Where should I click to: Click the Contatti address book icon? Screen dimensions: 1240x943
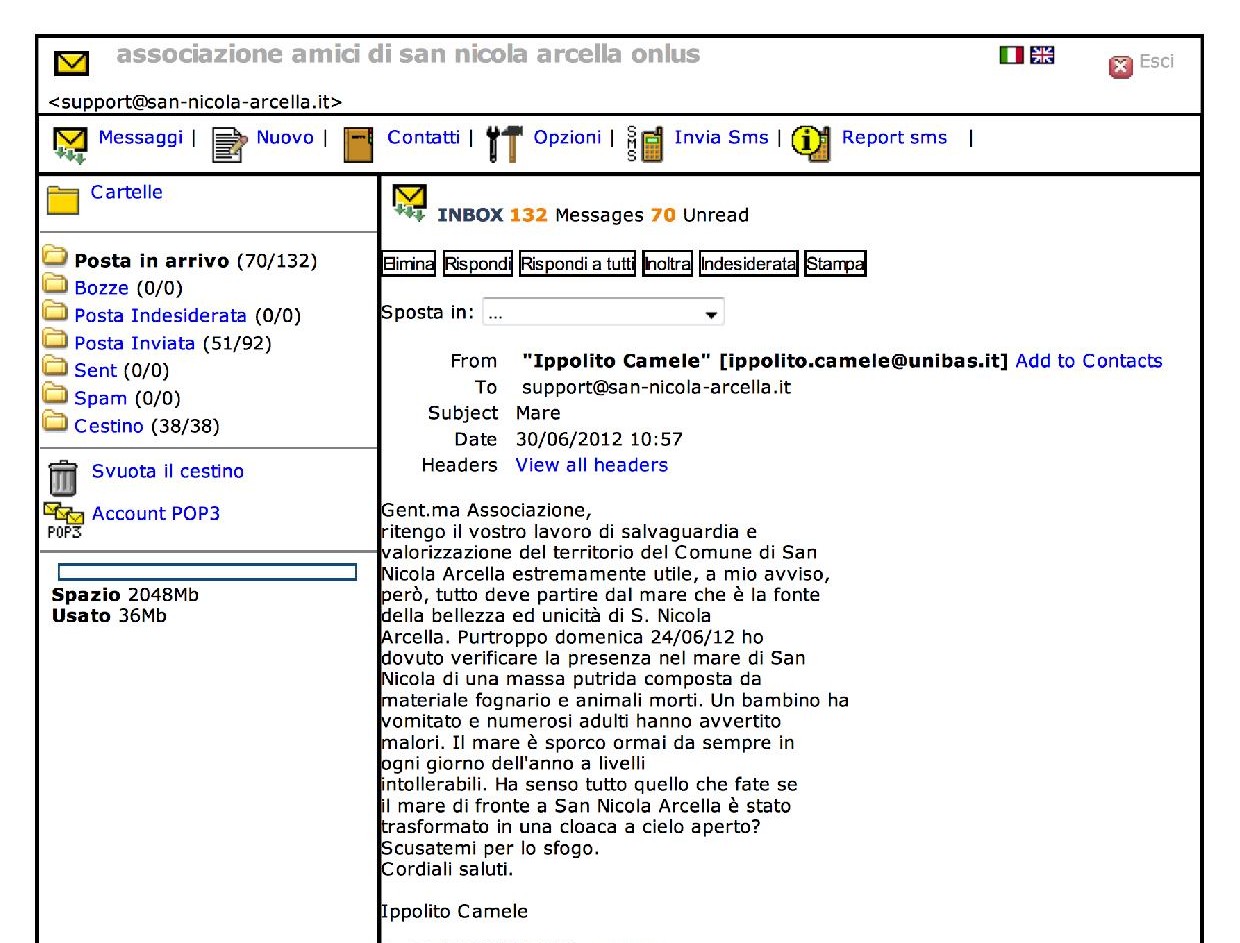click(x=358, y=144)
